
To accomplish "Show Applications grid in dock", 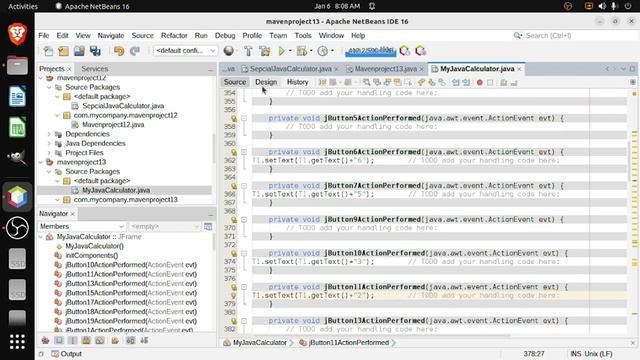I will (17, 342).
